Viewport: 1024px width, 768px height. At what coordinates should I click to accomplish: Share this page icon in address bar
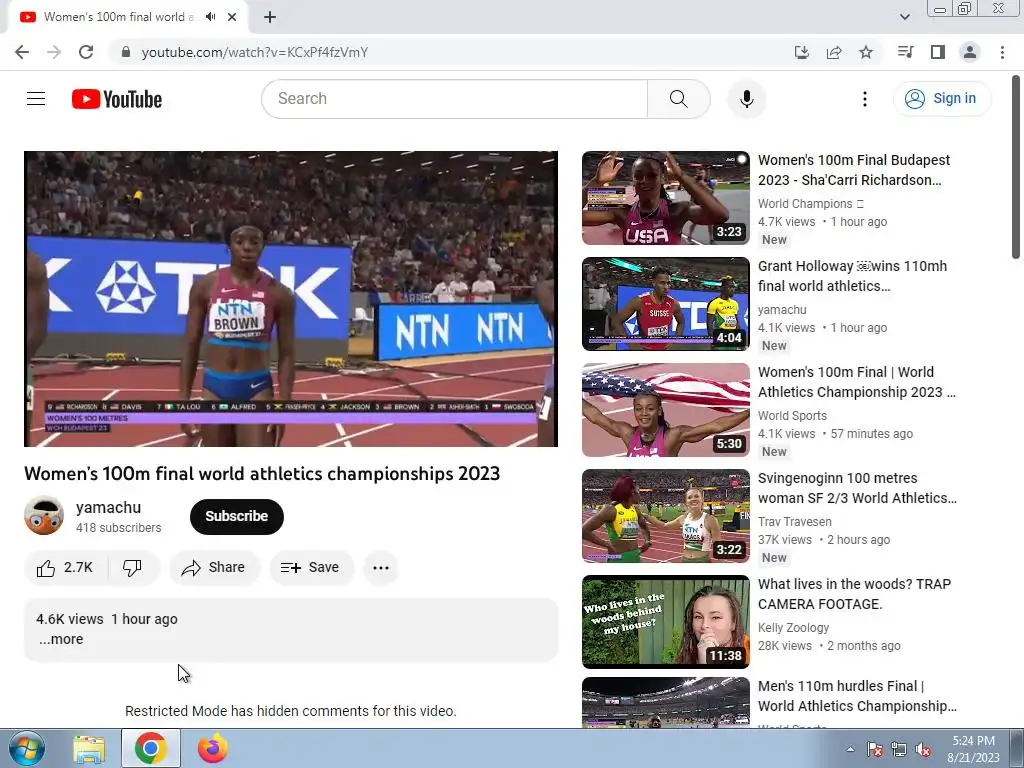tap(834, 52)
